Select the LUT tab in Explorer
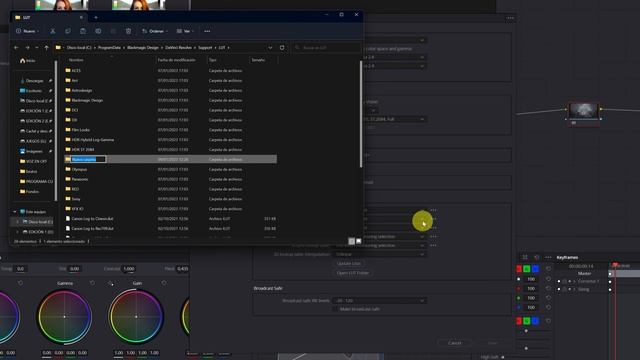640x360 pixels. pos(49,18)
